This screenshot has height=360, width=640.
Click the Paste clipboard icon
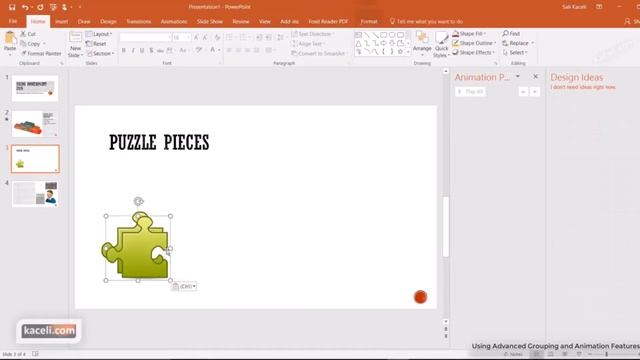(10, 38)
